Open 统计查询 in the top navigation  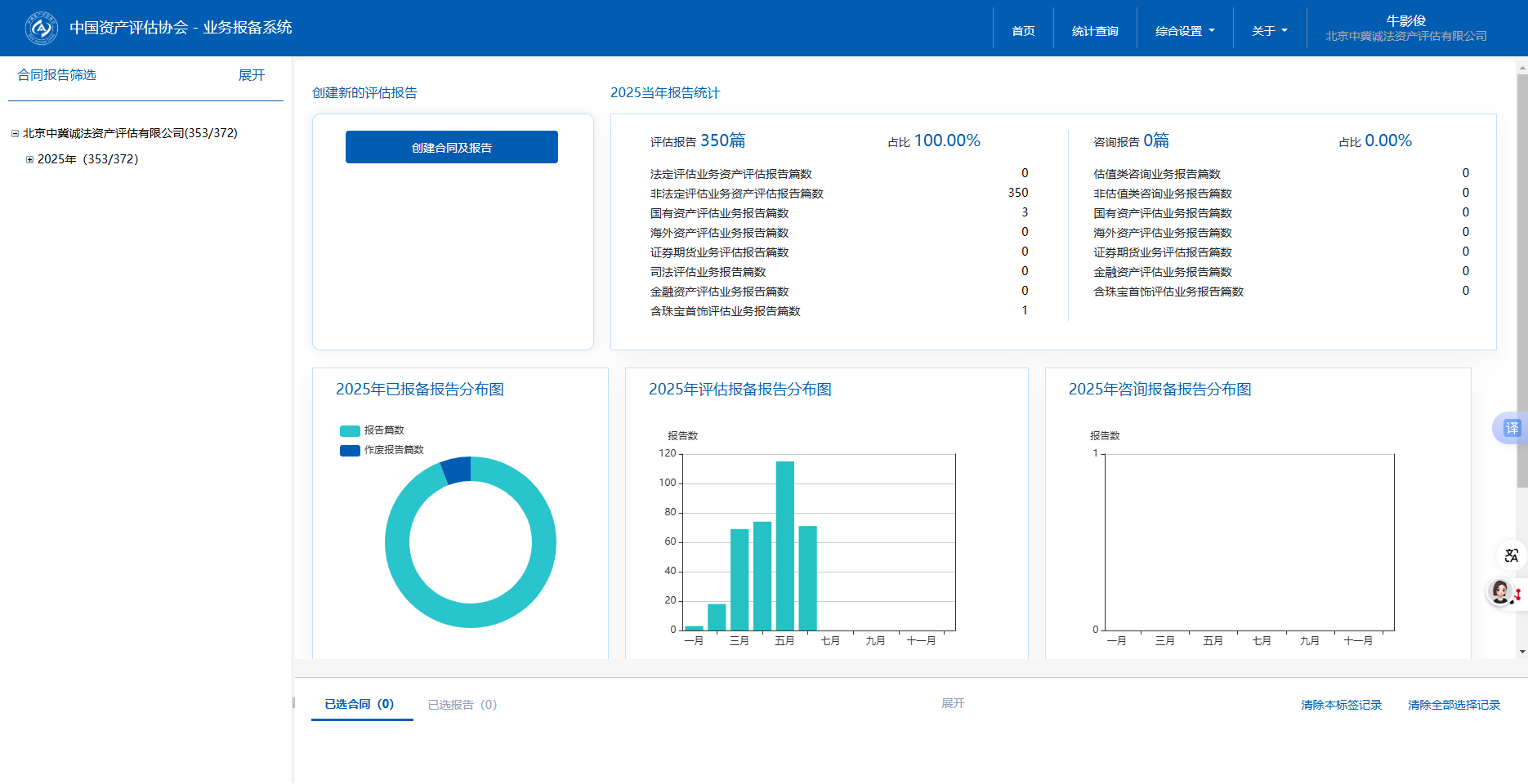(x=1095, y=31)
